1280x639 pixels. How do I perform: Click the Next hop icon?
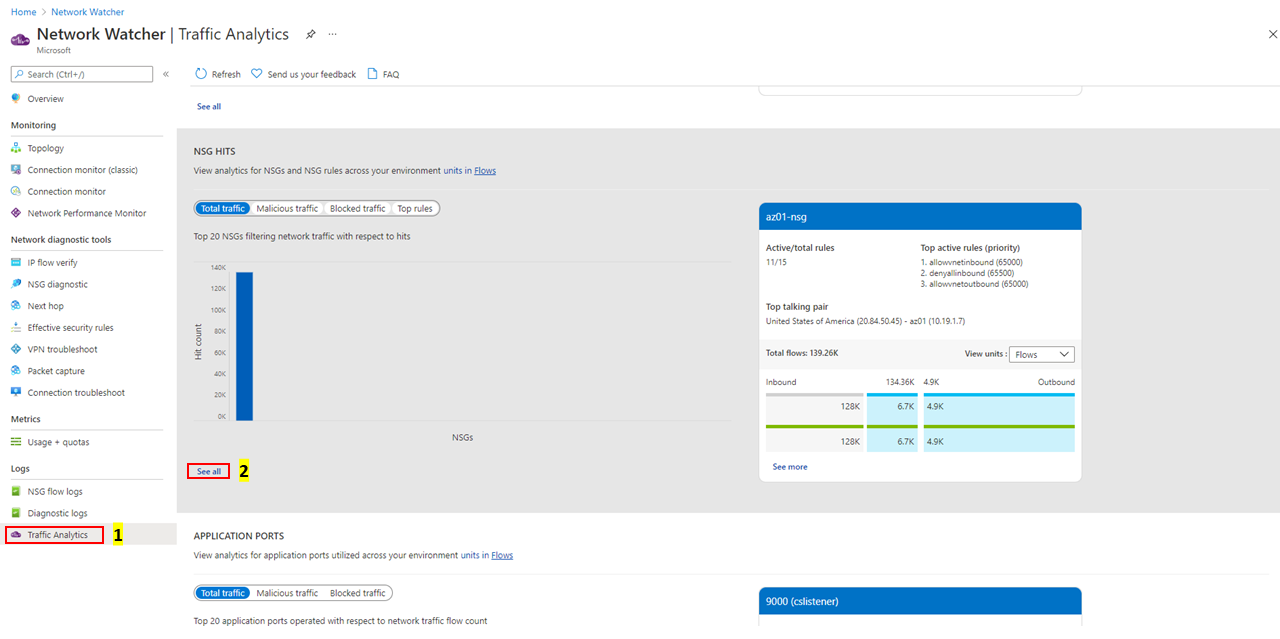click(16, 306)
